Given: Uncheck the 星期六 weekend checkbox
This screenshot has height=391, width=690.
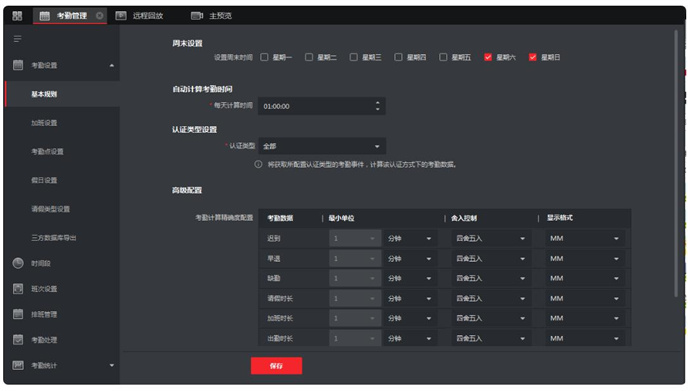Looking at the screenshot, I should click(x=488, y=57).
